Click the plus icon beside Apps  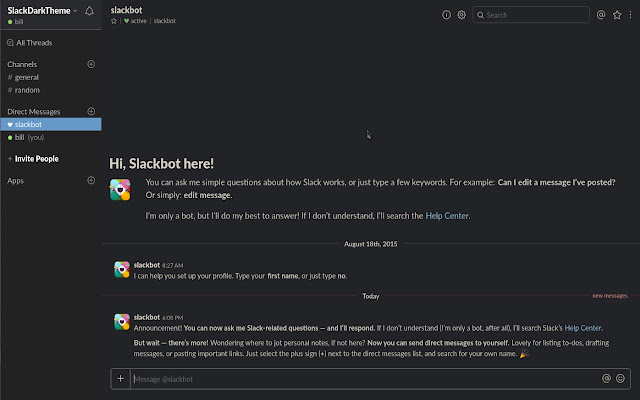tap(91, 181)
